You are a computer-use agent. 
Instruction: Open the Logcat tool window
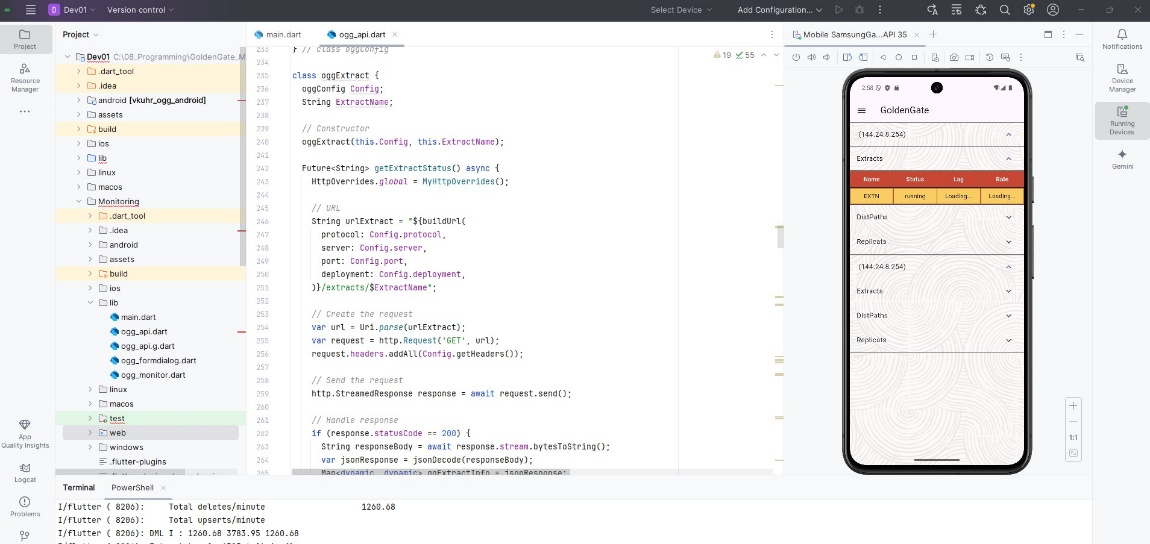coord(25,471)
